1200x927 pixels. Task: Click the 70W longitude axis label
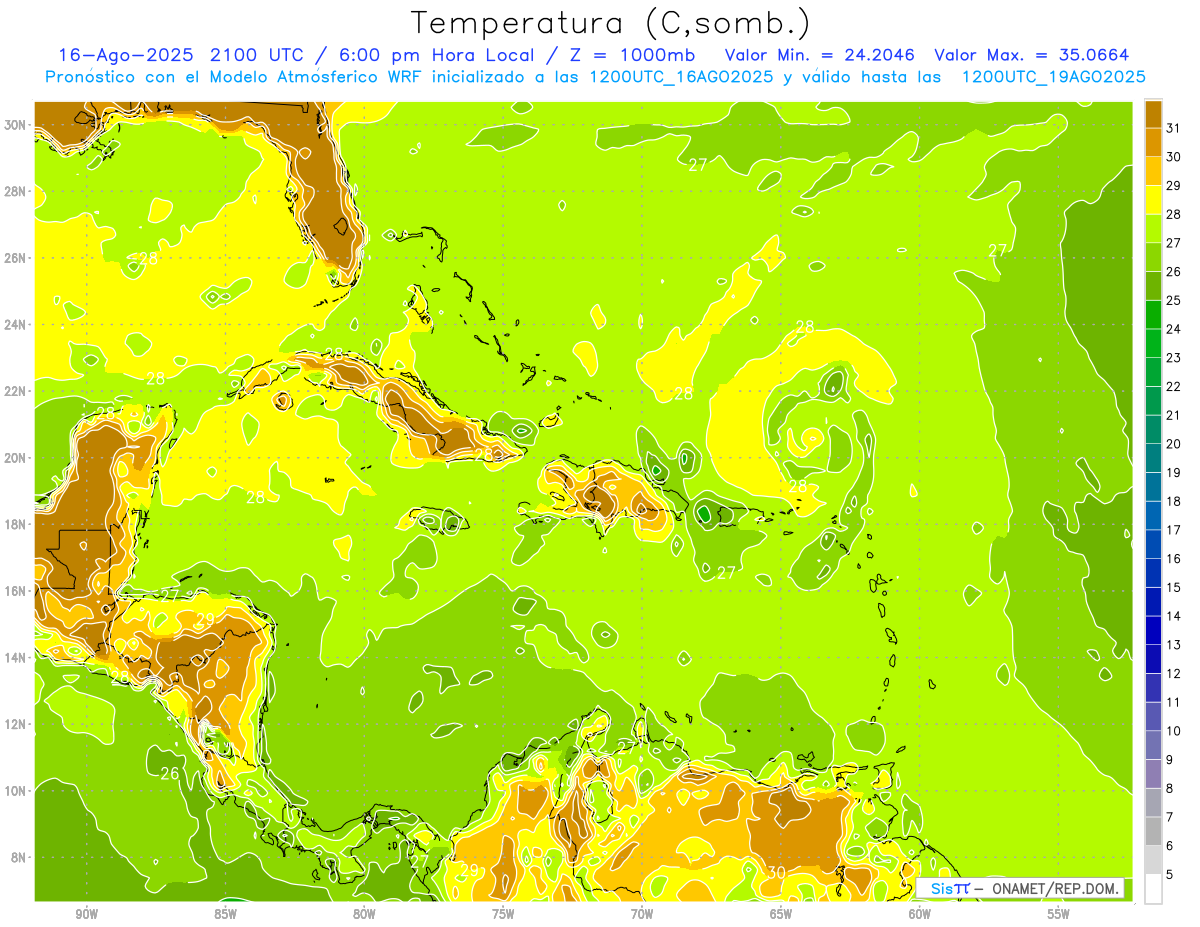642,913
